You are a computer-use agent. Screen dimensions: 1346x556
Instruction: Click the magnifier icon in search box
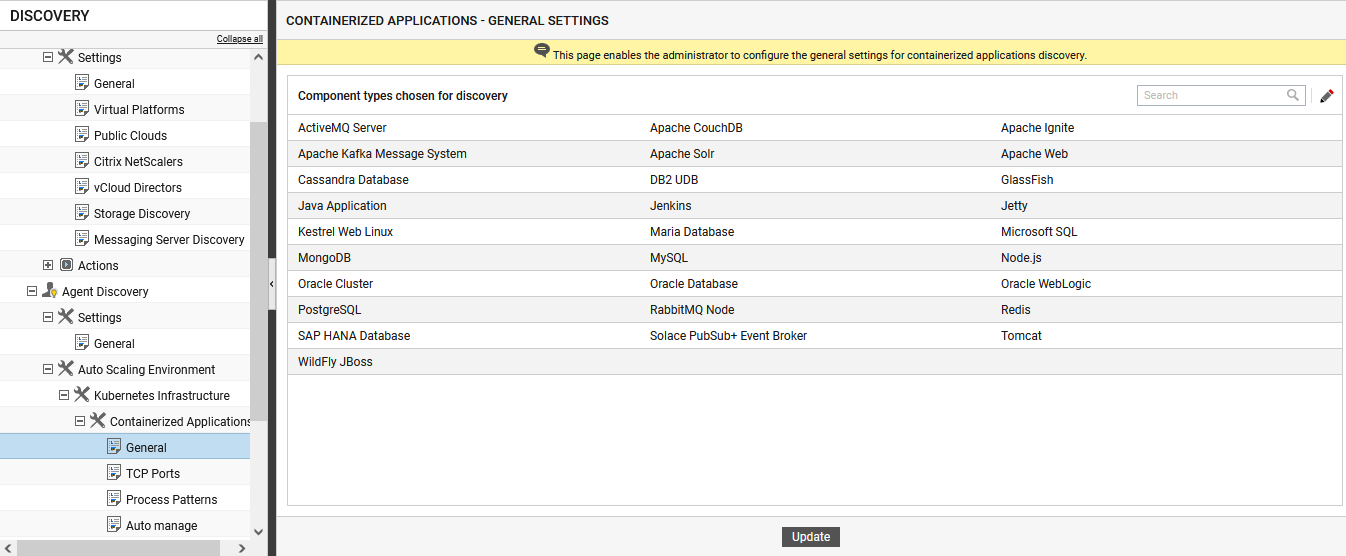[1293, 95]
